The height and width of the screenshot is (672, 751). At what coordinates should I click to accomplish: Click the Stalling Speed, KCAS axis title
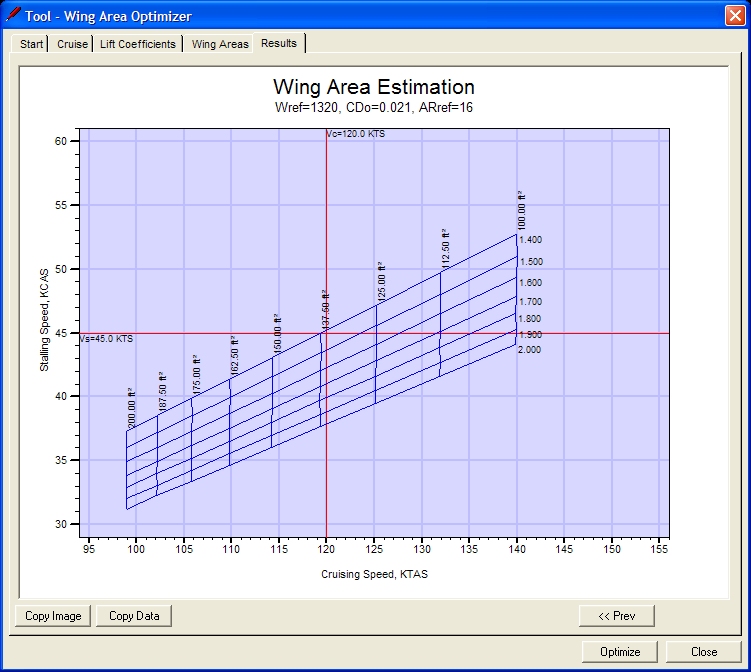pyautogui.click(x=44, y=319)
